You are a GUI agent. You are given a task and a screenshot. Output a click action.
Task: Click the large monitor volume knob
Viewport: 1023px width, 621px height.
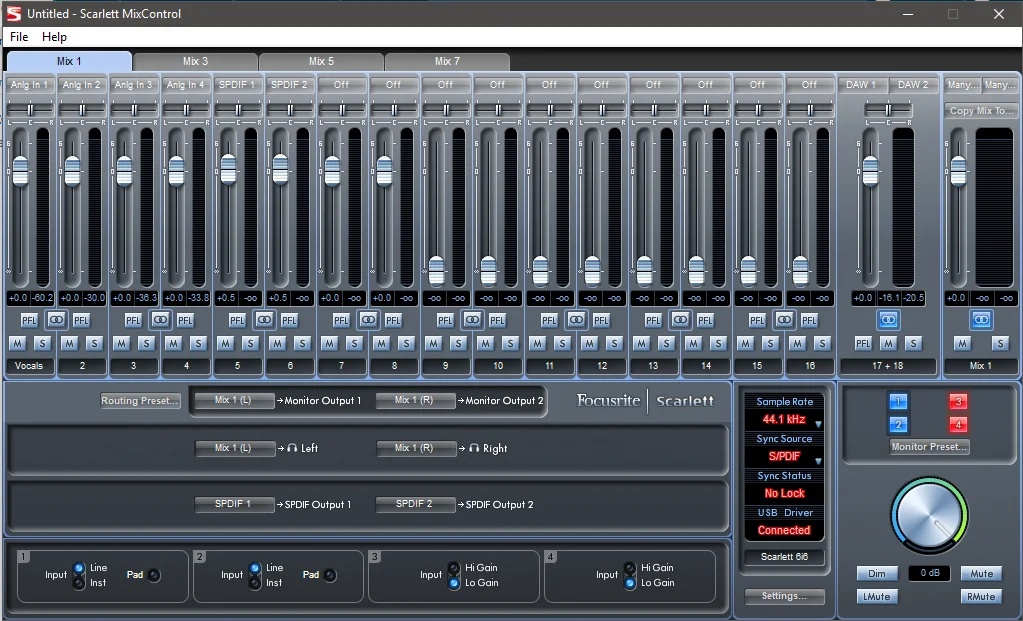click(929, 515)
